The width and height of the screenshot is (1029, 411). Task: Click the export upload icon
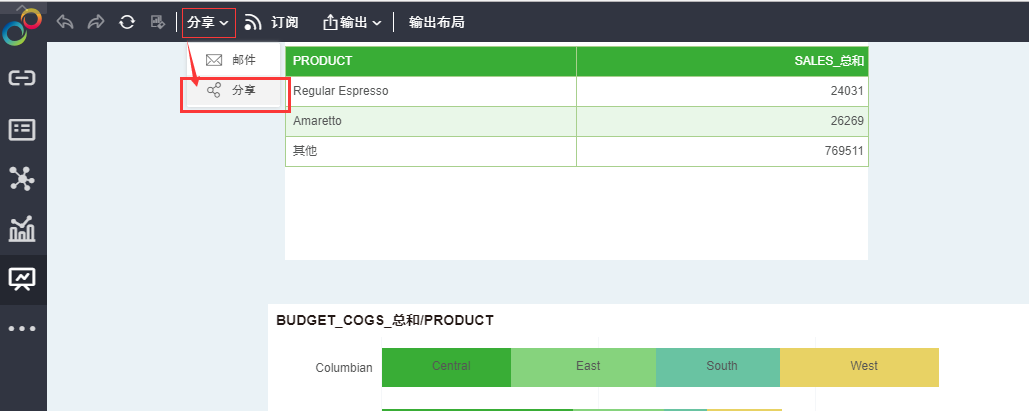point(330,22)
